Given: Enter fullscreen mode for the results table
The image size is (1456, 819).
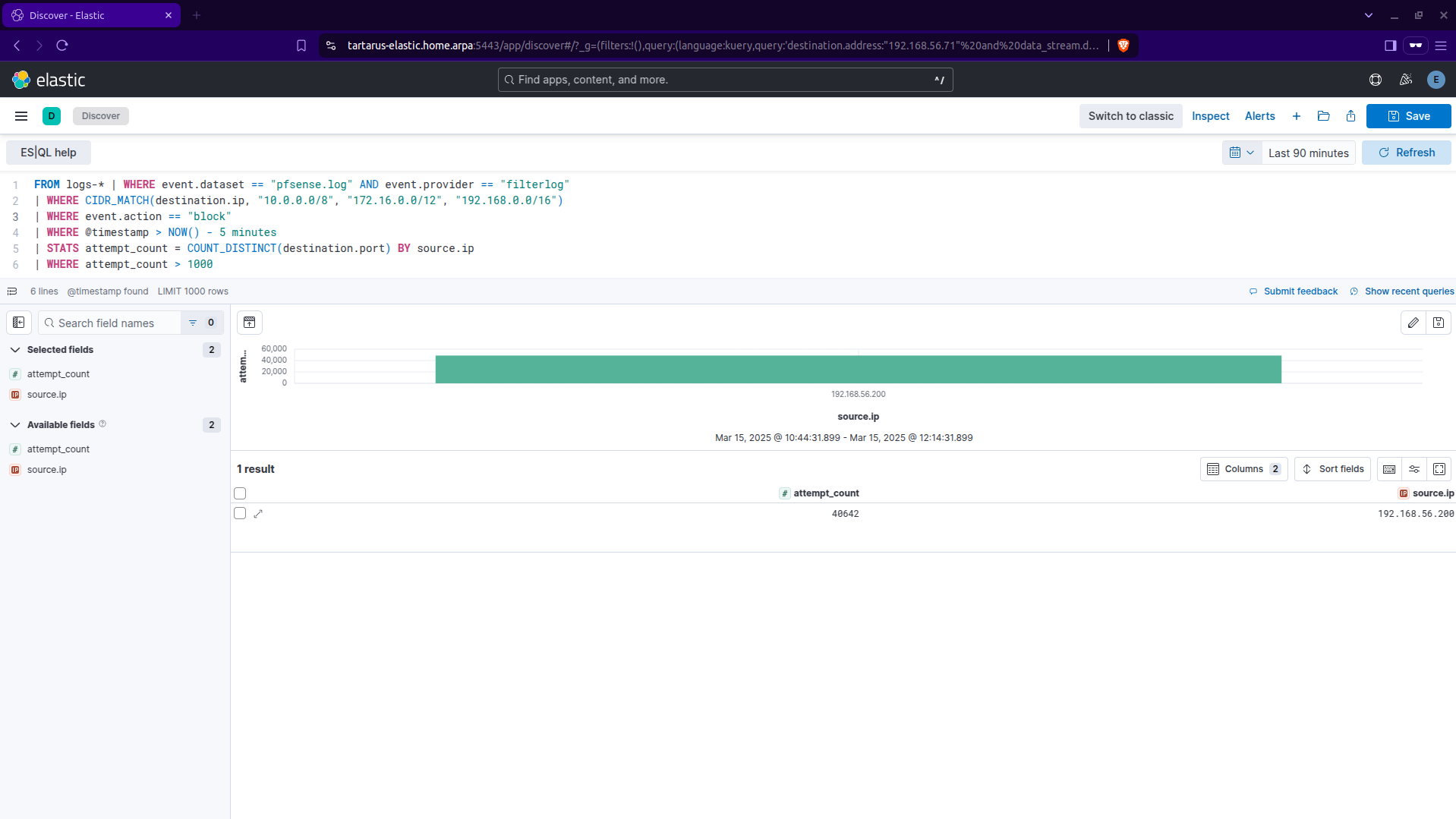Looking at the screenshot, I should coord(1439,469).
